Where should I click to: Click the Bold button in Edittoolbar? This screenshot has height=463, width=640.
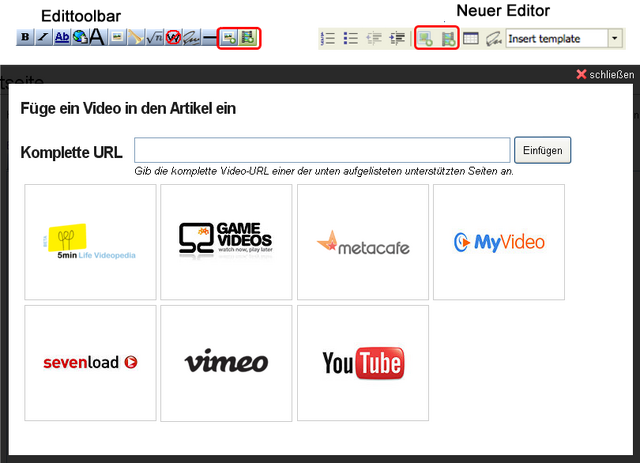click(x=25, y=37)
